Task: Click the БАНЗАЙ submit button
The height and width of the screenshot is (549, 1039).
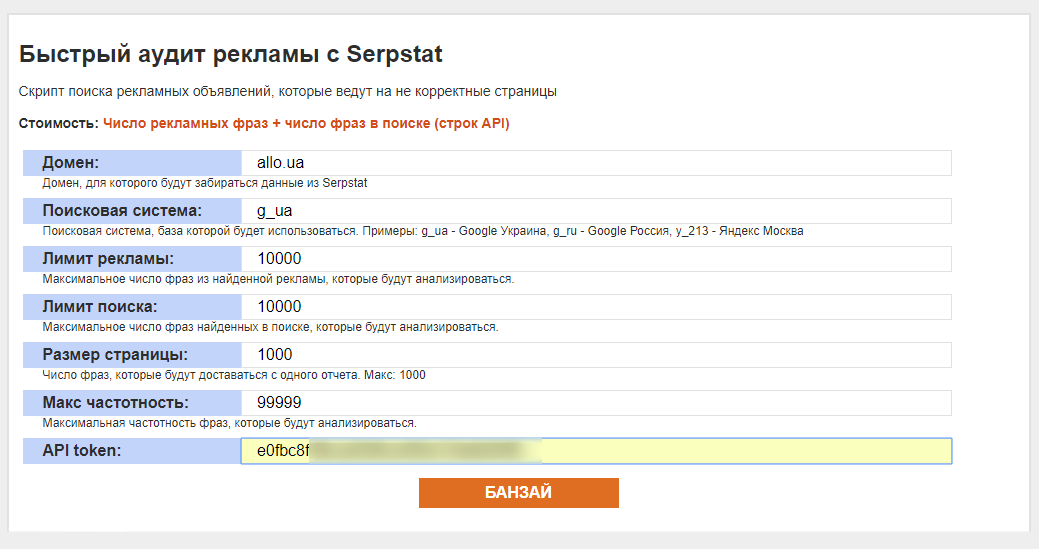Action: [x=518, y=493]
